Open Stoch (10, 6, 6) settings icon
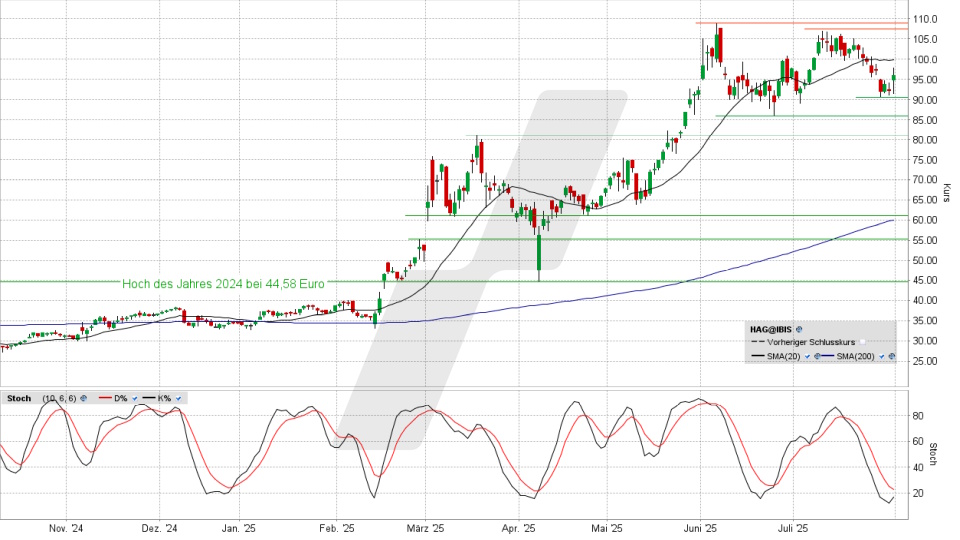 coord(84,399)
